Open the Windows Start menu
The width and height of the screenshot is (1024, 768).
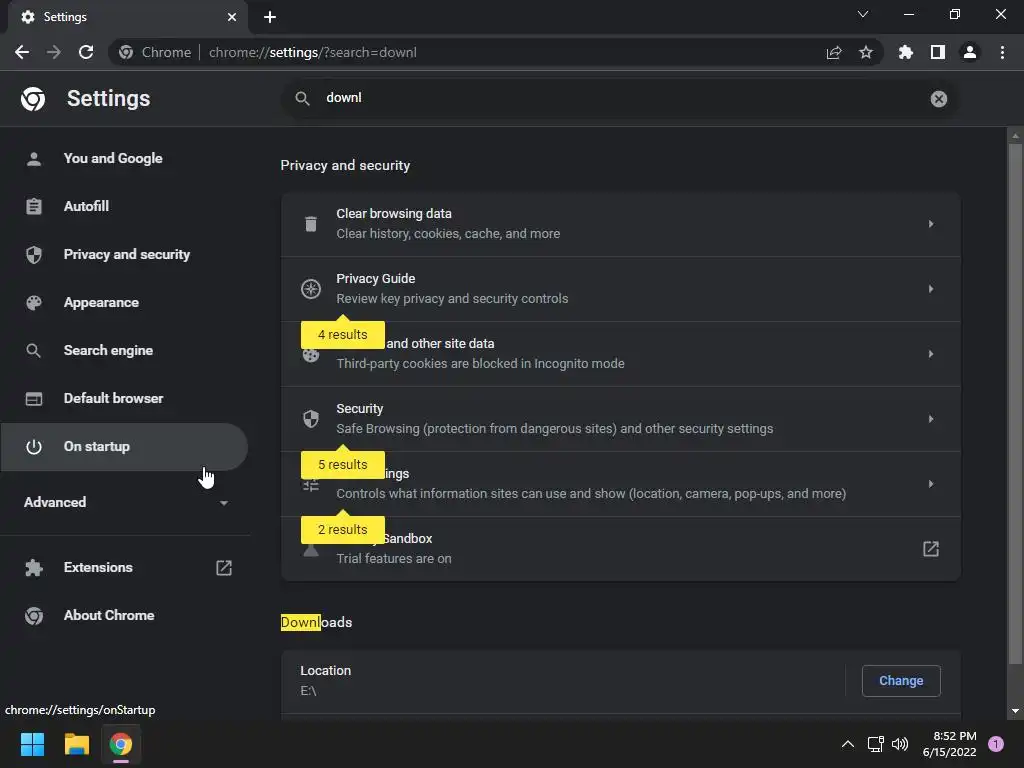(x=32, y=744)
